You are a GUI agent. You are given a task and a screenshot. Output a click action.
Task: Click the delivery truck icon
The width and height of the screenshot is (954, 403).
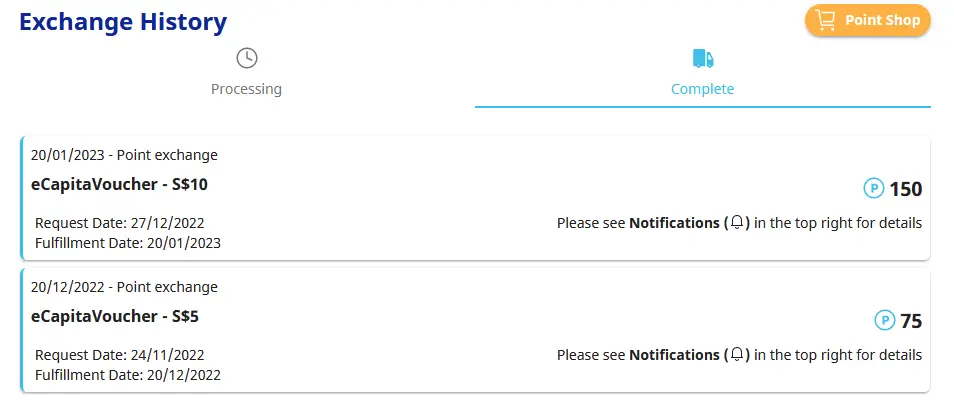point(703,59)
